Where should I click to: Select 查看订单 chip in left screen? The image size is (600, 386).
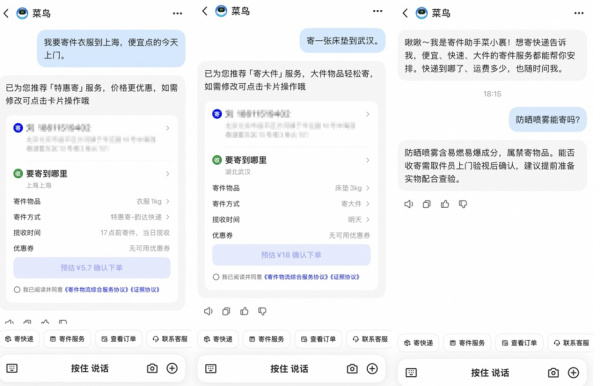119,339
